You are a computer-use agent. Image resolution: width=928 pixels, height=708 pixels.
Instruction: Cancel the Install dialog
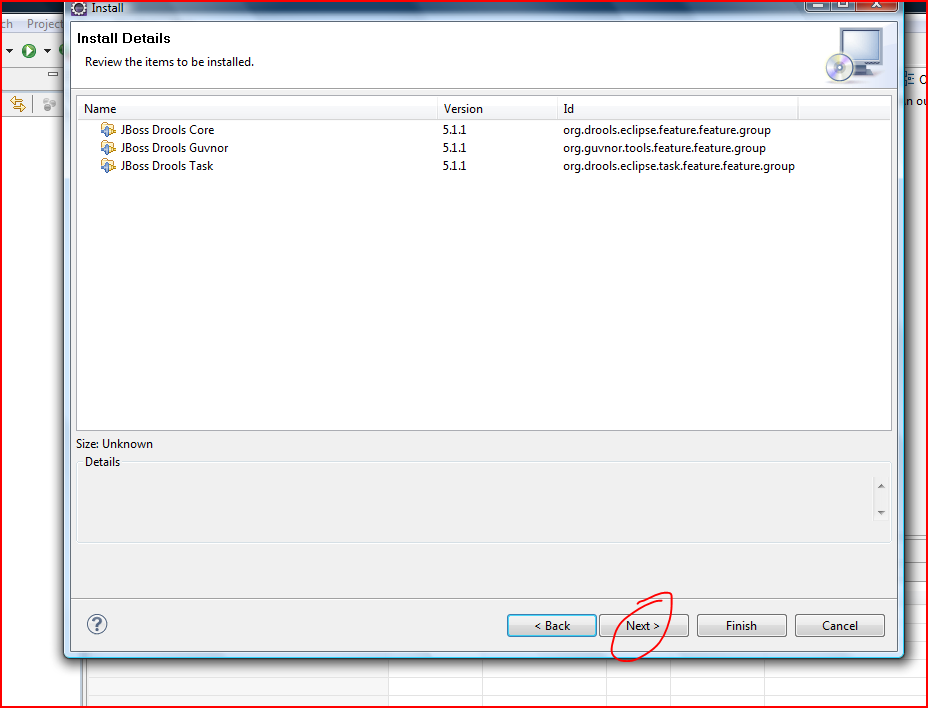[840, 626]
